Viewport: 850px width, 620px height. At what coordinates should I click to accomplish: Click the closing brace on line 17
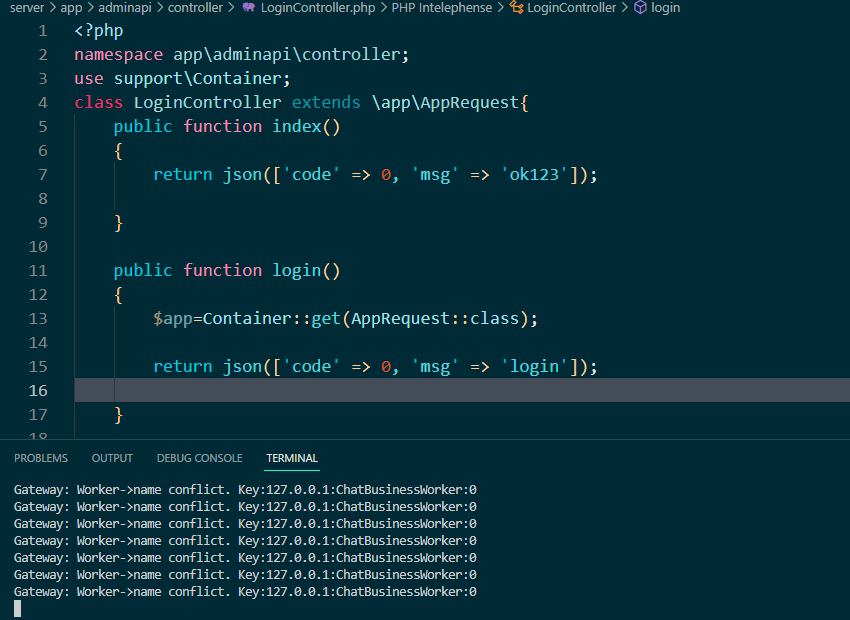pyautogui.click(x=119, y=415)
